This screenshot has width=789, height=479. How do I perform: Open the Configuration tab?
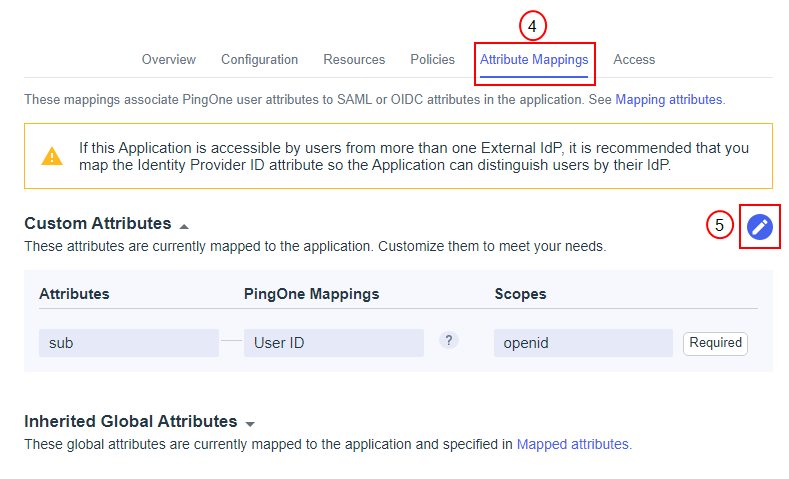pyautogui.click(x=260, y=59)
